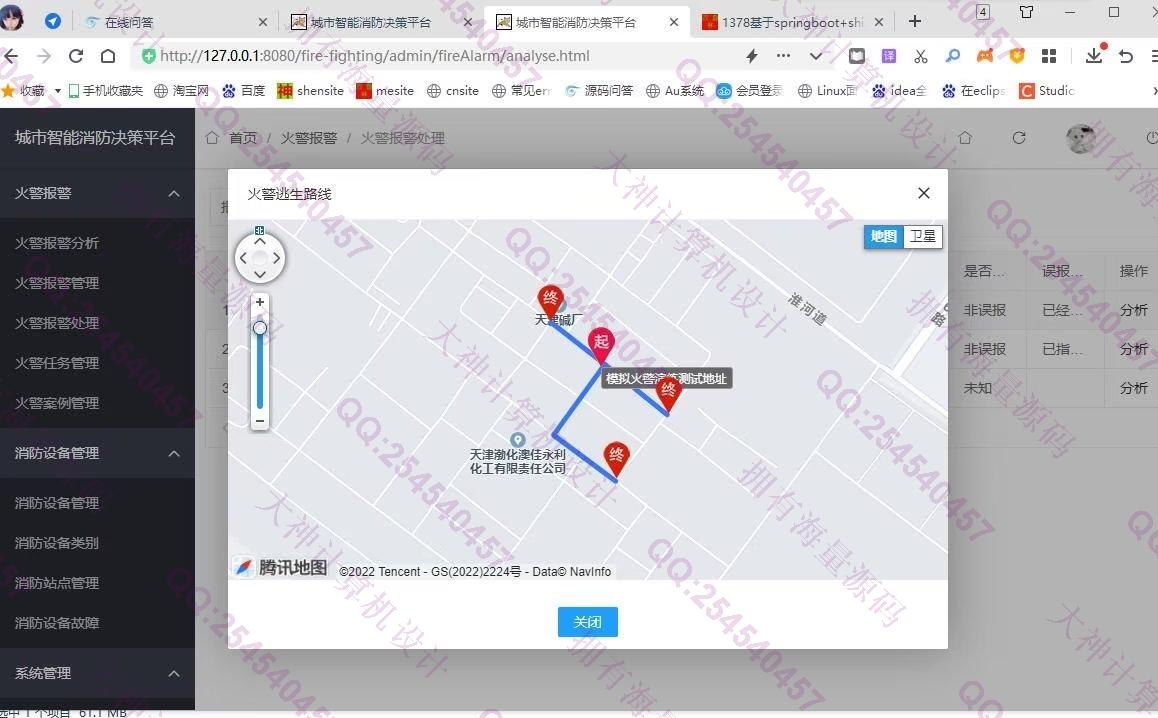Click 分析 in the 未知 table row

coord(1133,388)
